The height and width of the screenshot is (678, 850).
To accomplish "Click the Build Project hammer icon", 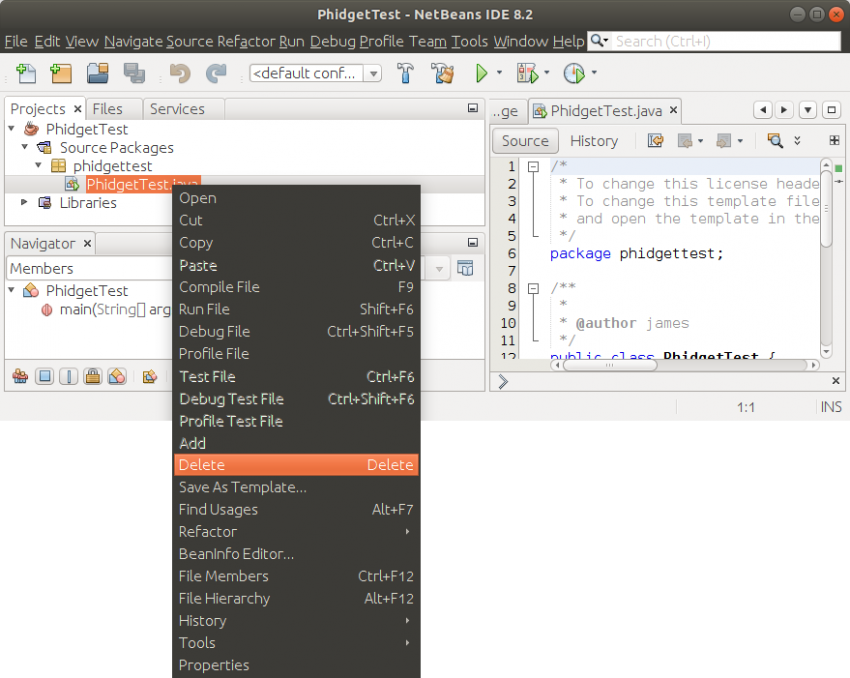I will (405, 73).
